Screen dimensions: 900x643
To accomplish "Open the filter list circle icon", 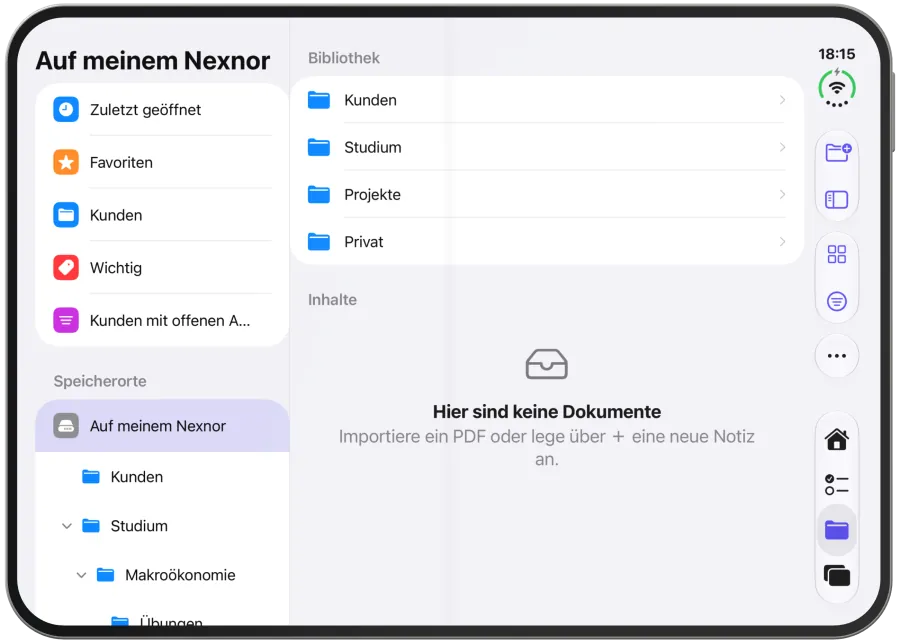I will (x=836, y=301).
